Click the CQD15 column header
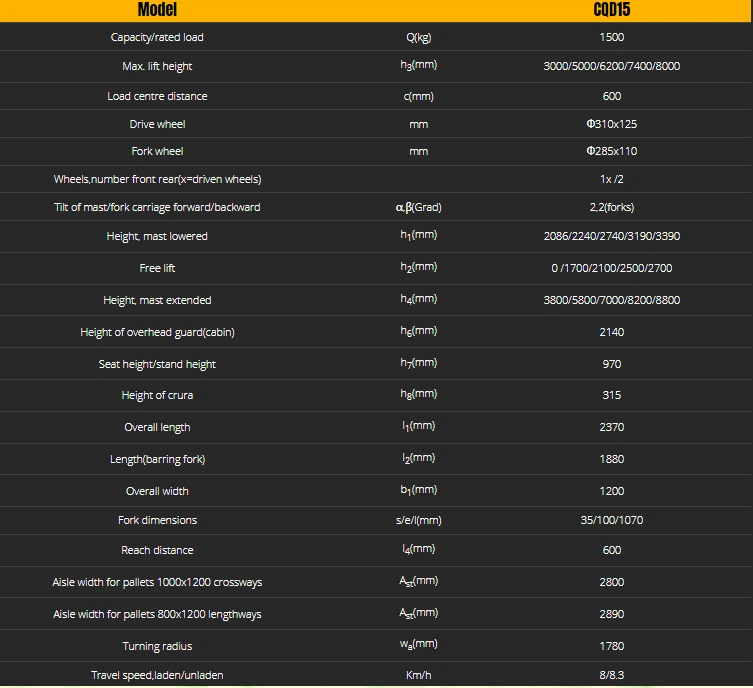This screenshot has width=753, height=688. (x=612, y=11)
